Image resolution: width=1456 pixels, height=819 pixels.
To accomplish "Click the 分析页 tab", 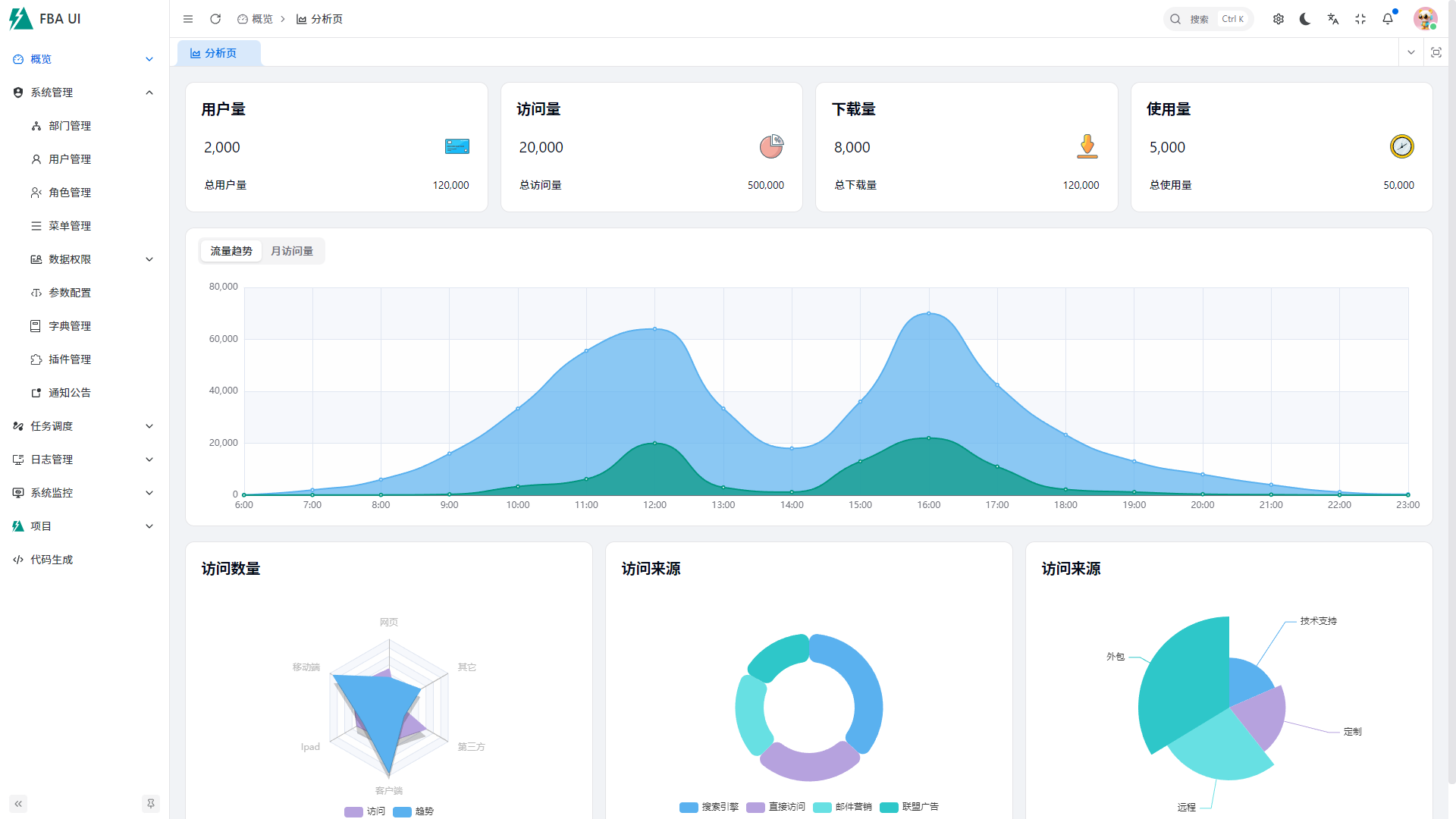I will 218,53.
